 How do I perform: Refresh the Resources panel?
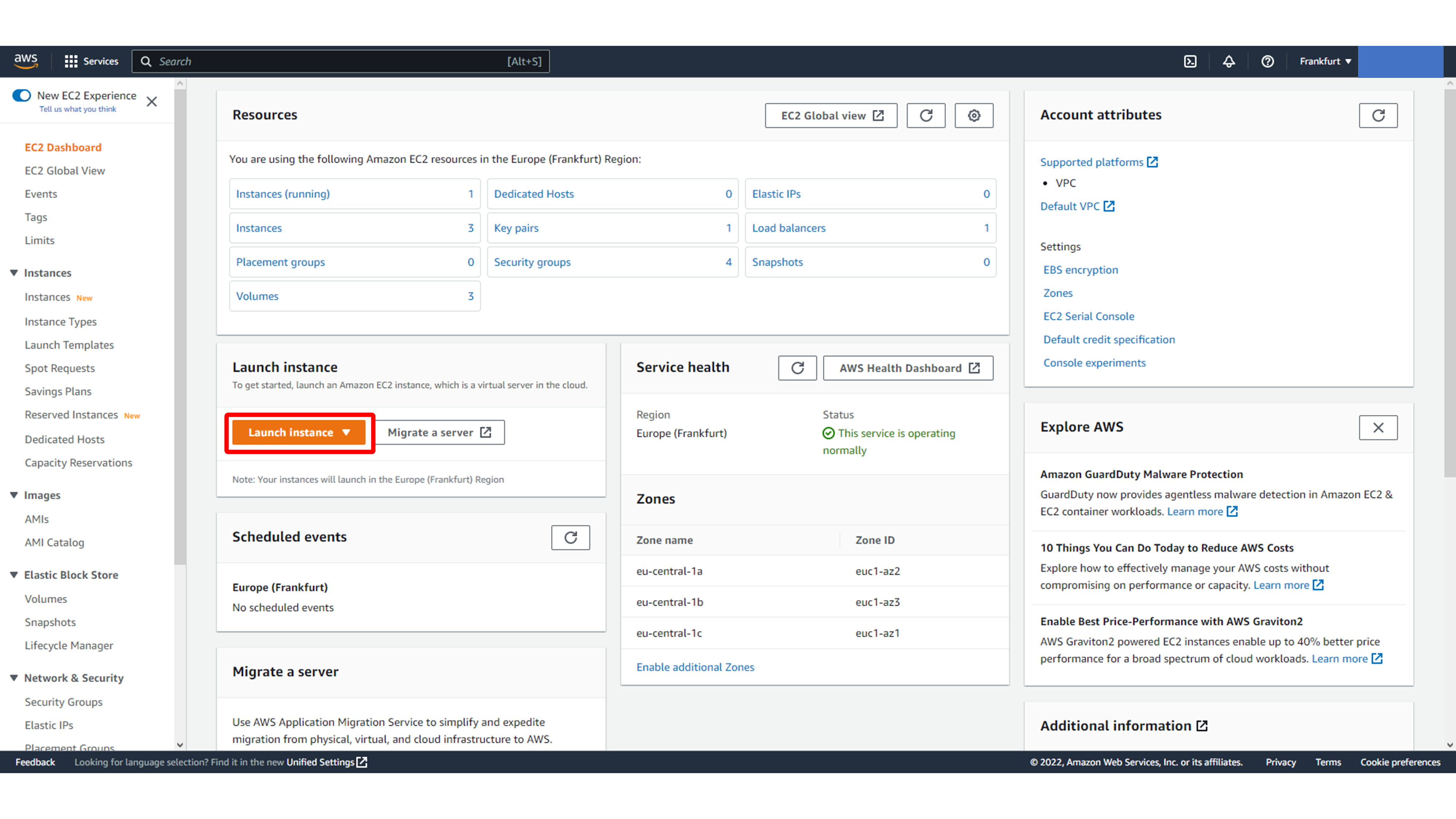point(926,115)
